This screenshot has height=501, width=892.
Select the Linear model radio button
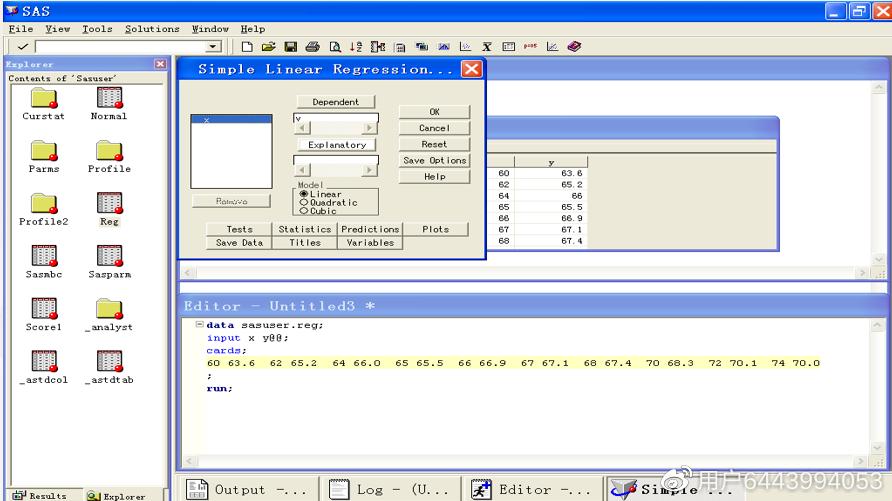[304, 194]
